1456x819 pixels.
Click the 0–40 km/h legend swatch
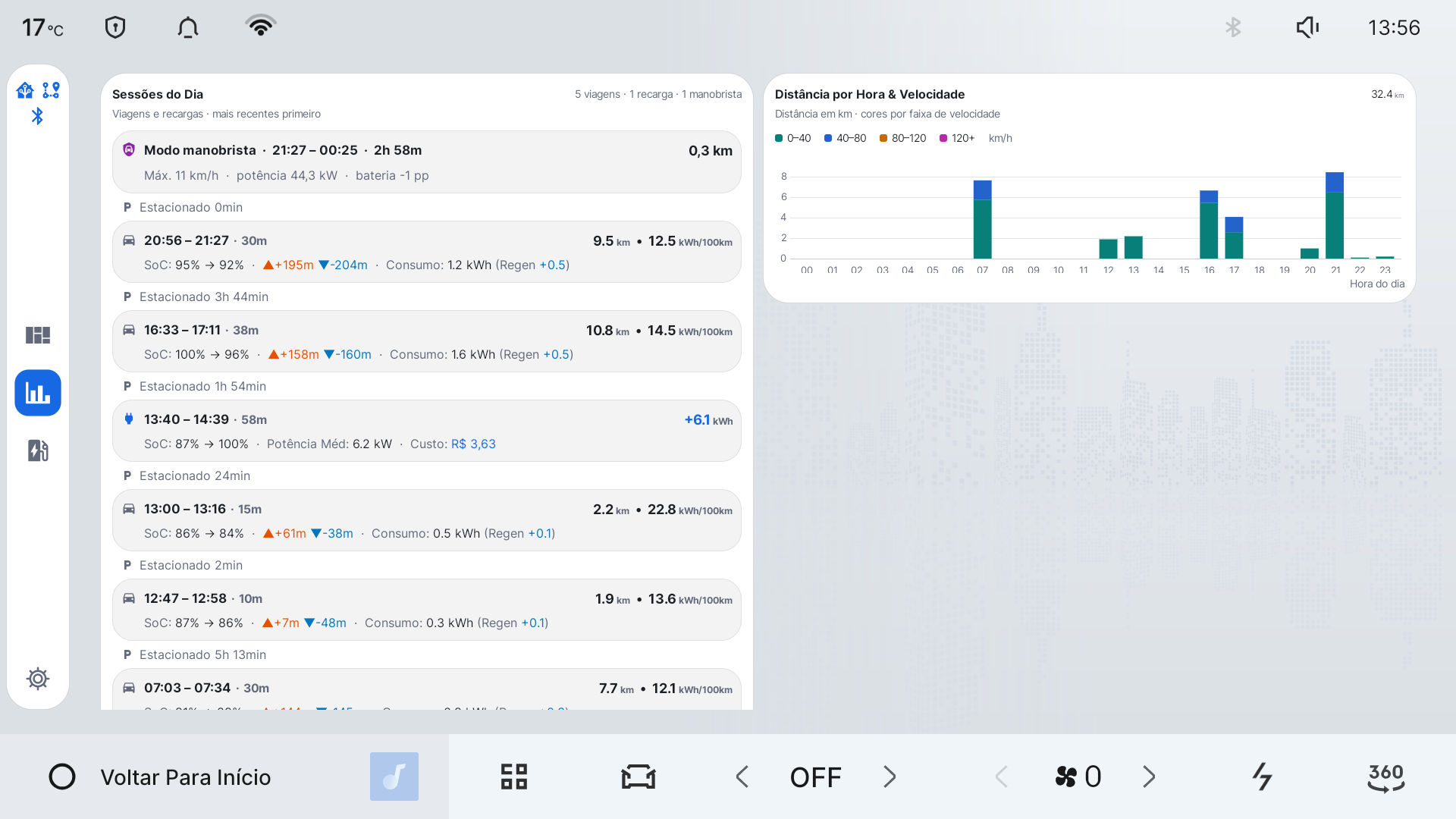point(779,138)
